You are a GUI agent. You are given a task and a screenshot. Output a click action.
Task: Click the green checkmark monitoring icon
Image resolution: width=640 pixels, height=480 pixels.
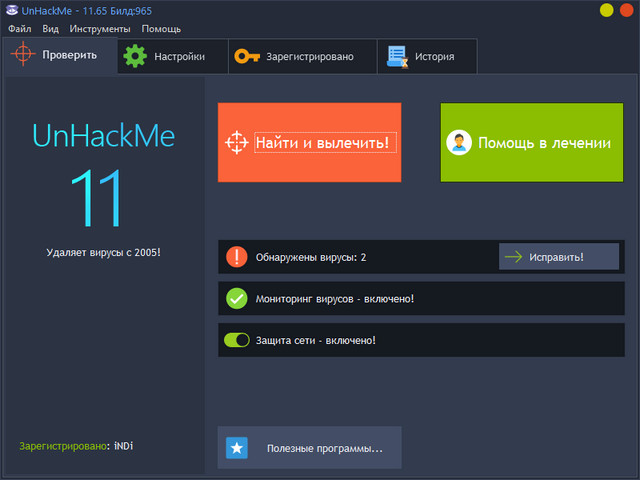pyautogui.click(x=237, y=298)
